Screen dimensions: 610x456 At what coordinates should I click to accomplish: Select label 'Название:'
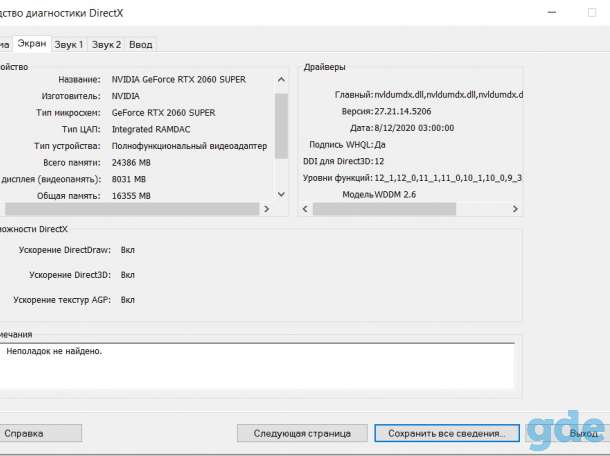pyautogui.click(x=79, y=79)
